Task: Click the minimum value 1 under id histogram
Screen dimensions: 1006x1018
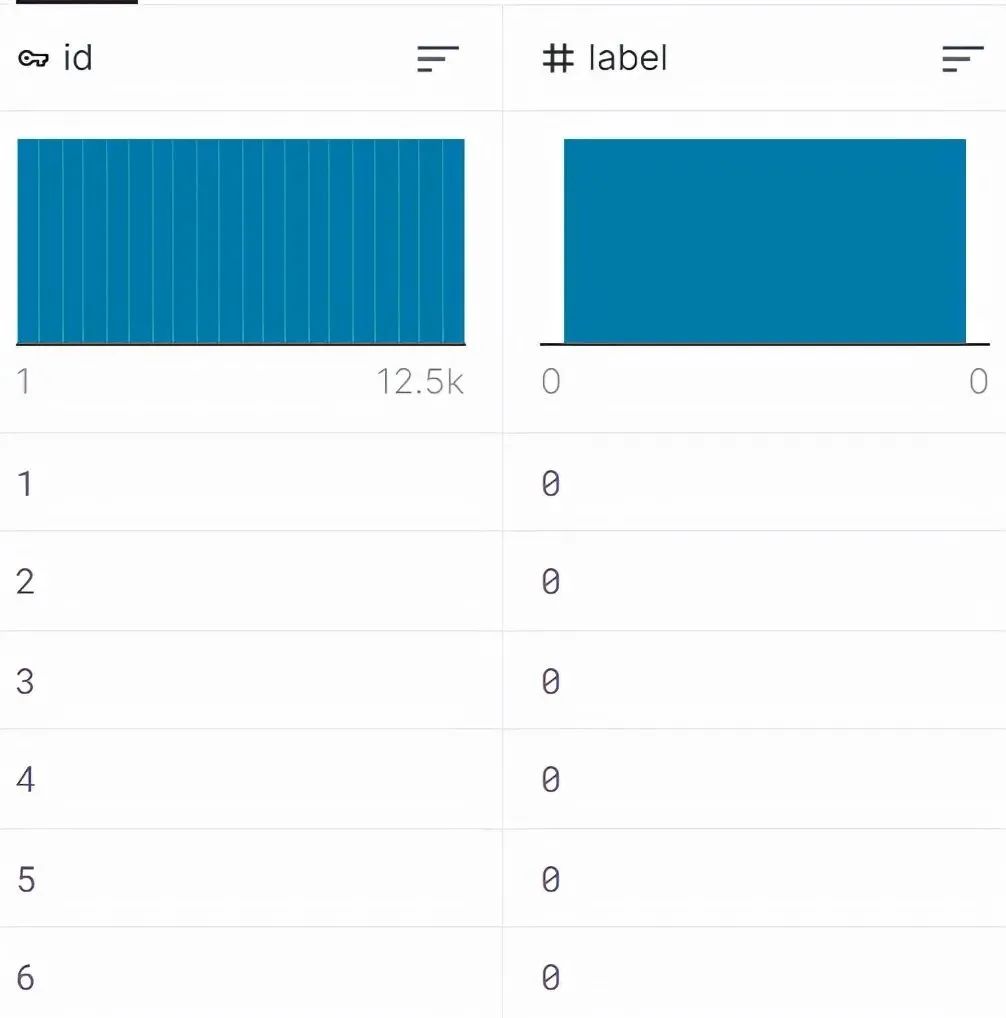Action: 23,382
